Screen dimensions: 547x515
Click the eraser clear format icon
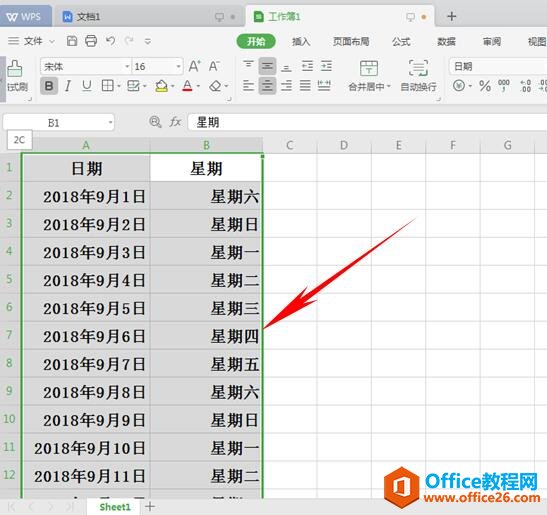[215, 86]
